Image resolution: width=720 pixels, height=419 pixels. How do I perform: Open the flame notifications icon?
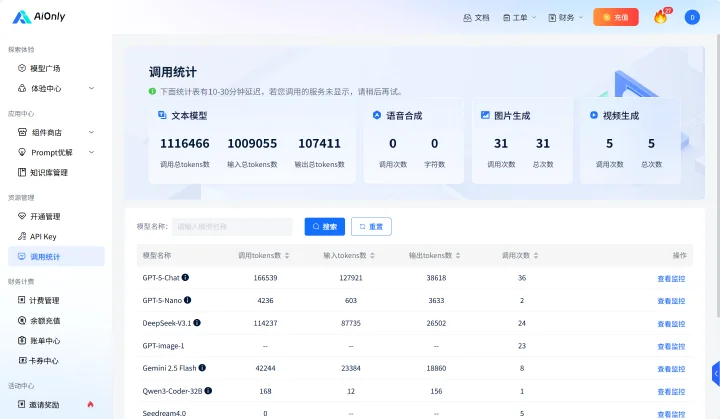click(x=660, y=17)
